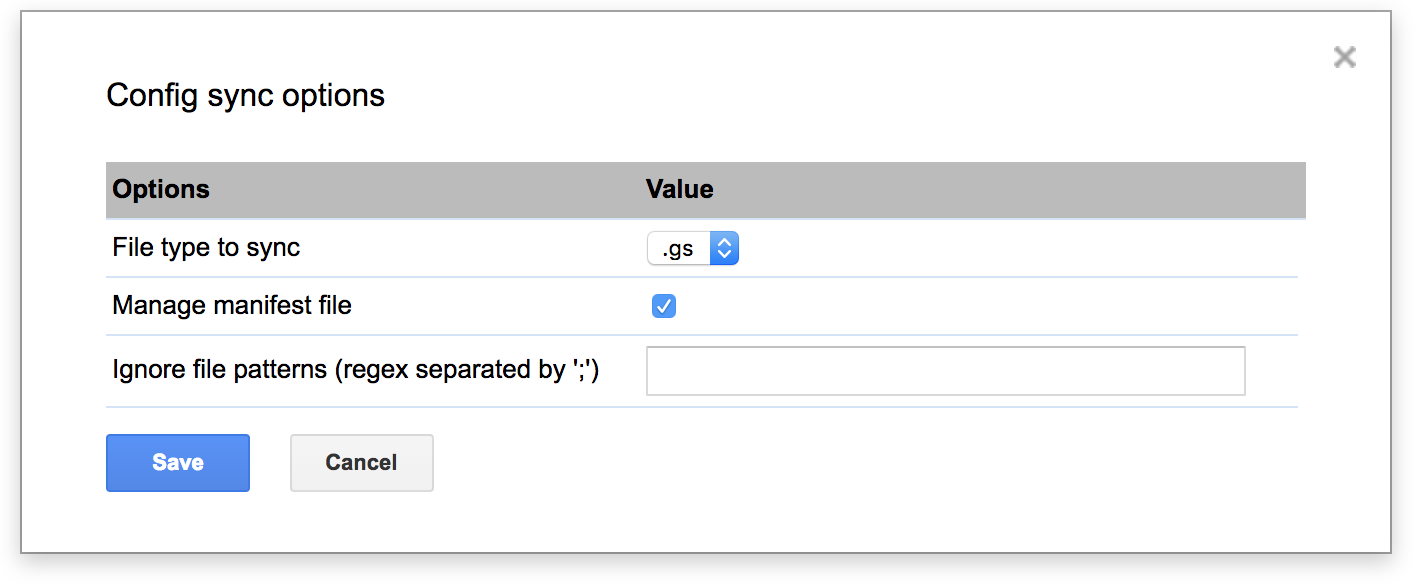
Task: Save the config sync options
Action: click(178, 463)
